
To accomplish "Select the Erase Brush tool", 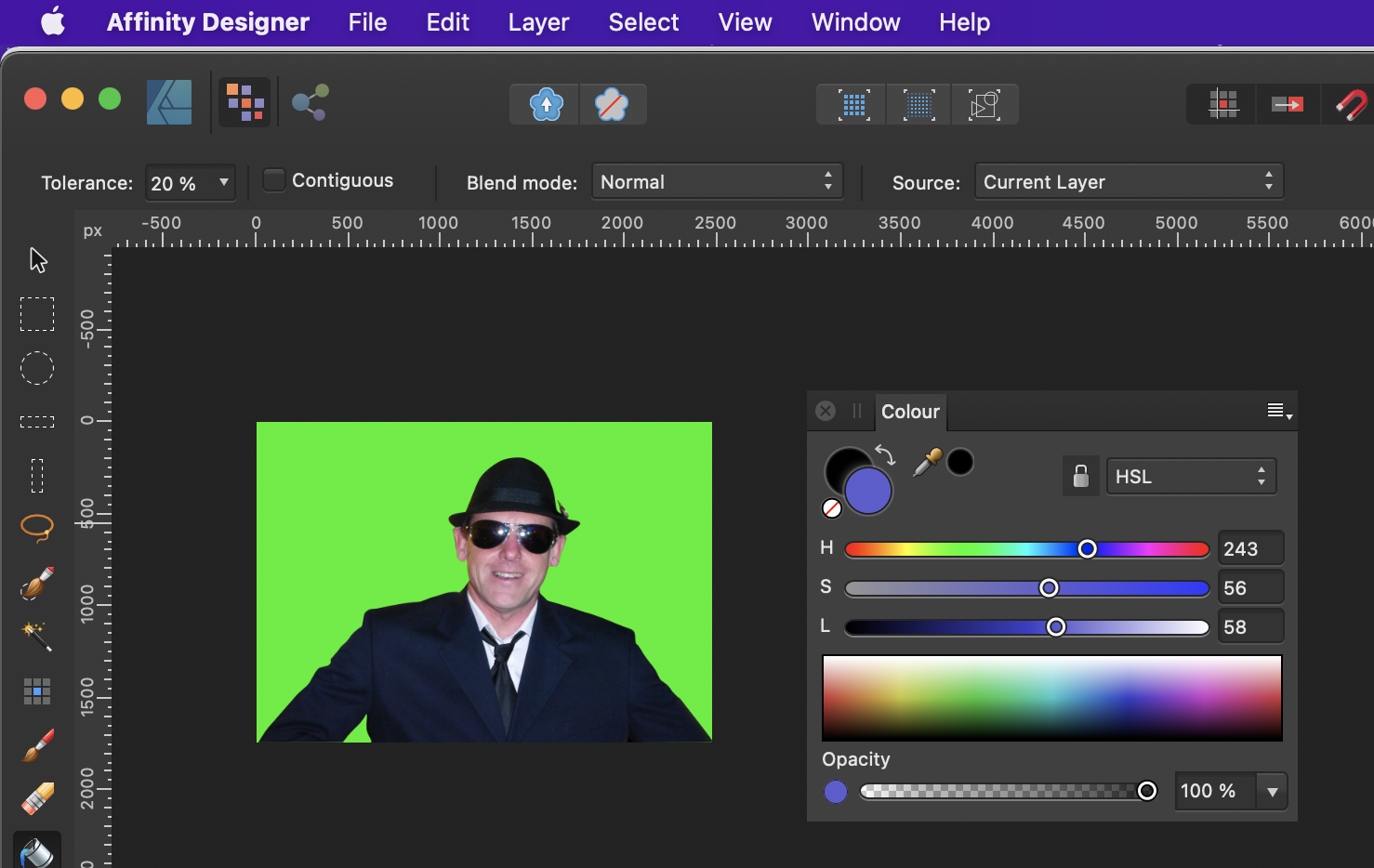I will pyautogui.click(x=37, y=798).
